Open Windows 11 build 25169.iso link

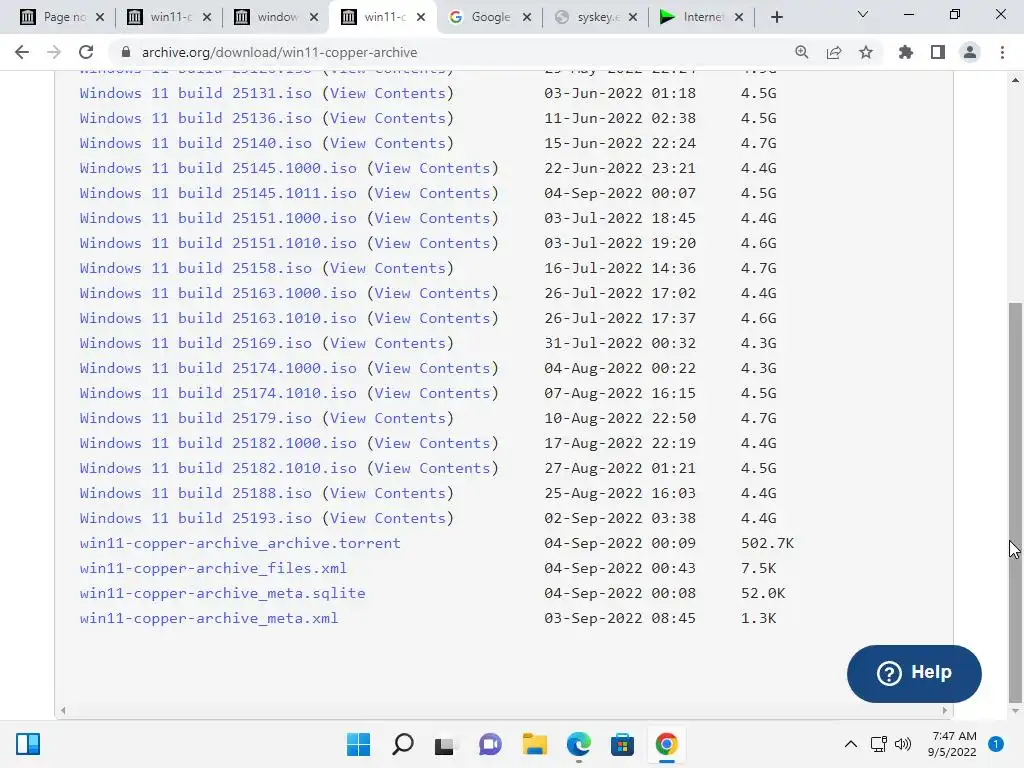pos(195,344)
